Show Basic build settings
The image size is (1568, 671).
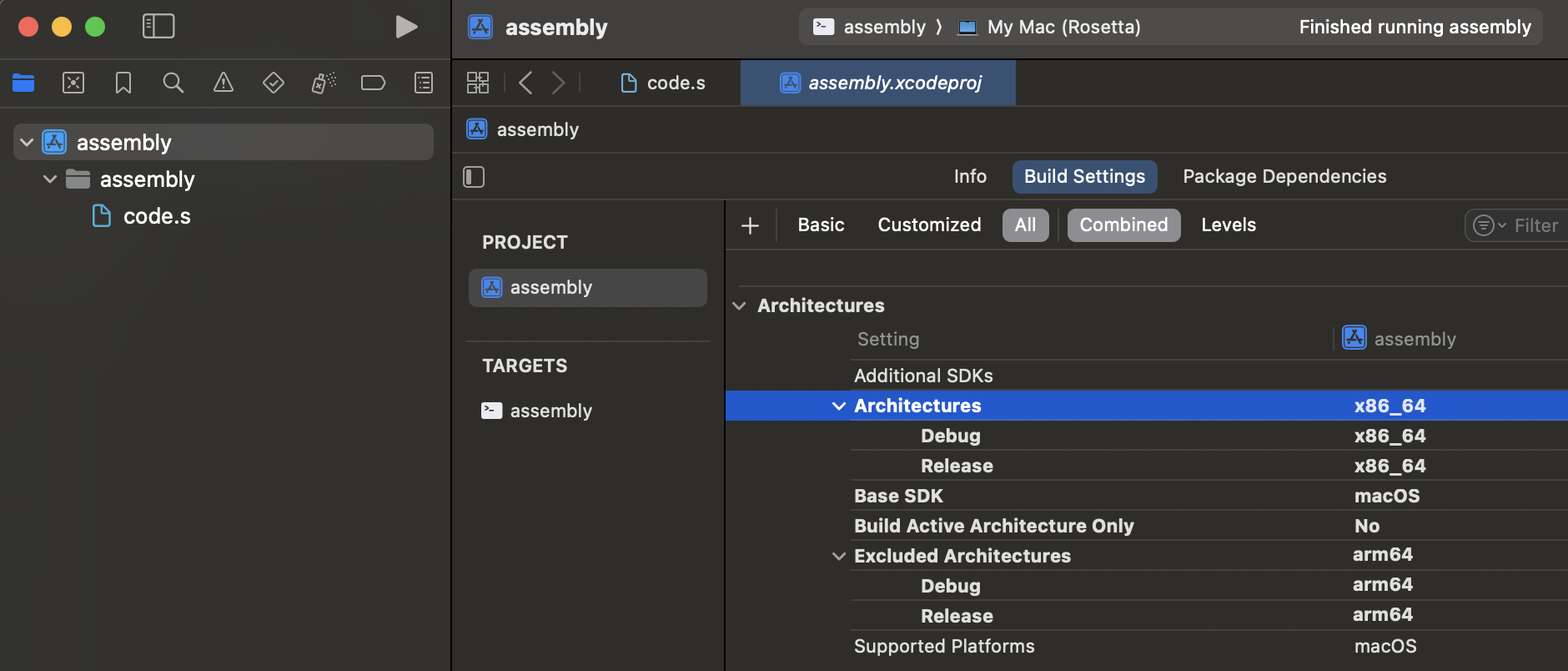(821, 225)
